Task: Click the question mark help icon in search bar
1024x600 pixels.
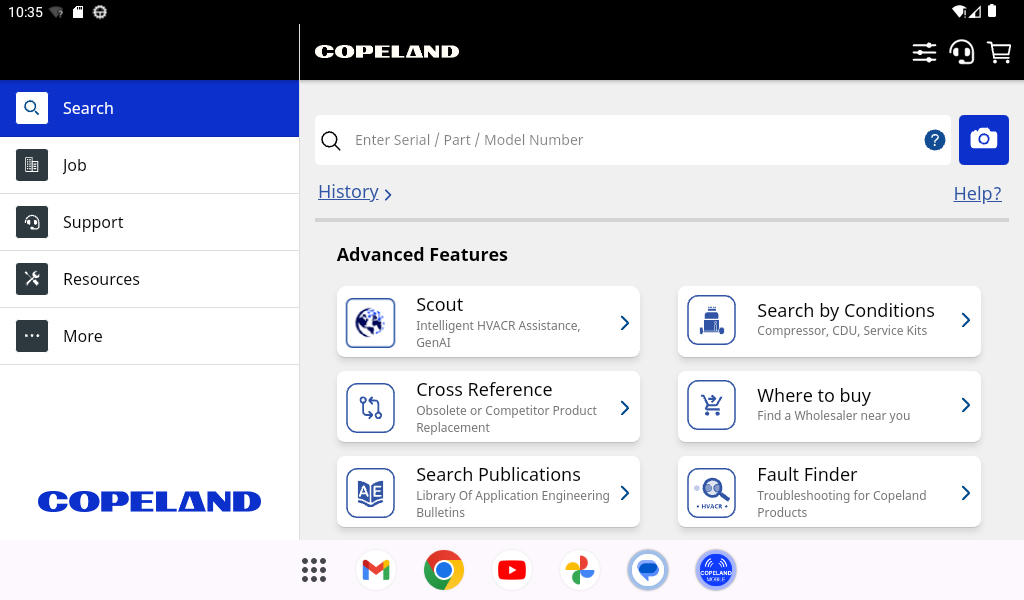Action: [x=935, y=140]
